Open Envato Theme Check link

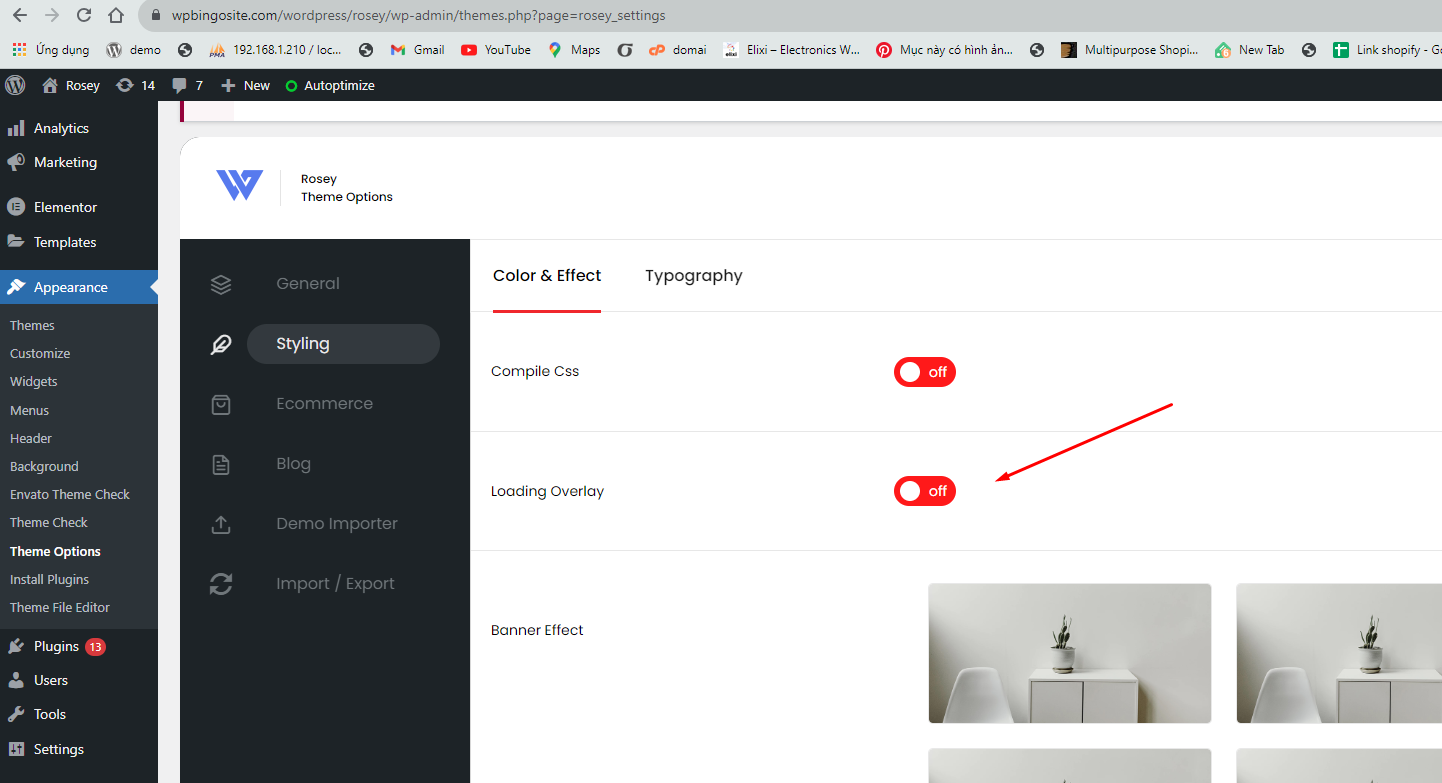[70, 495]
